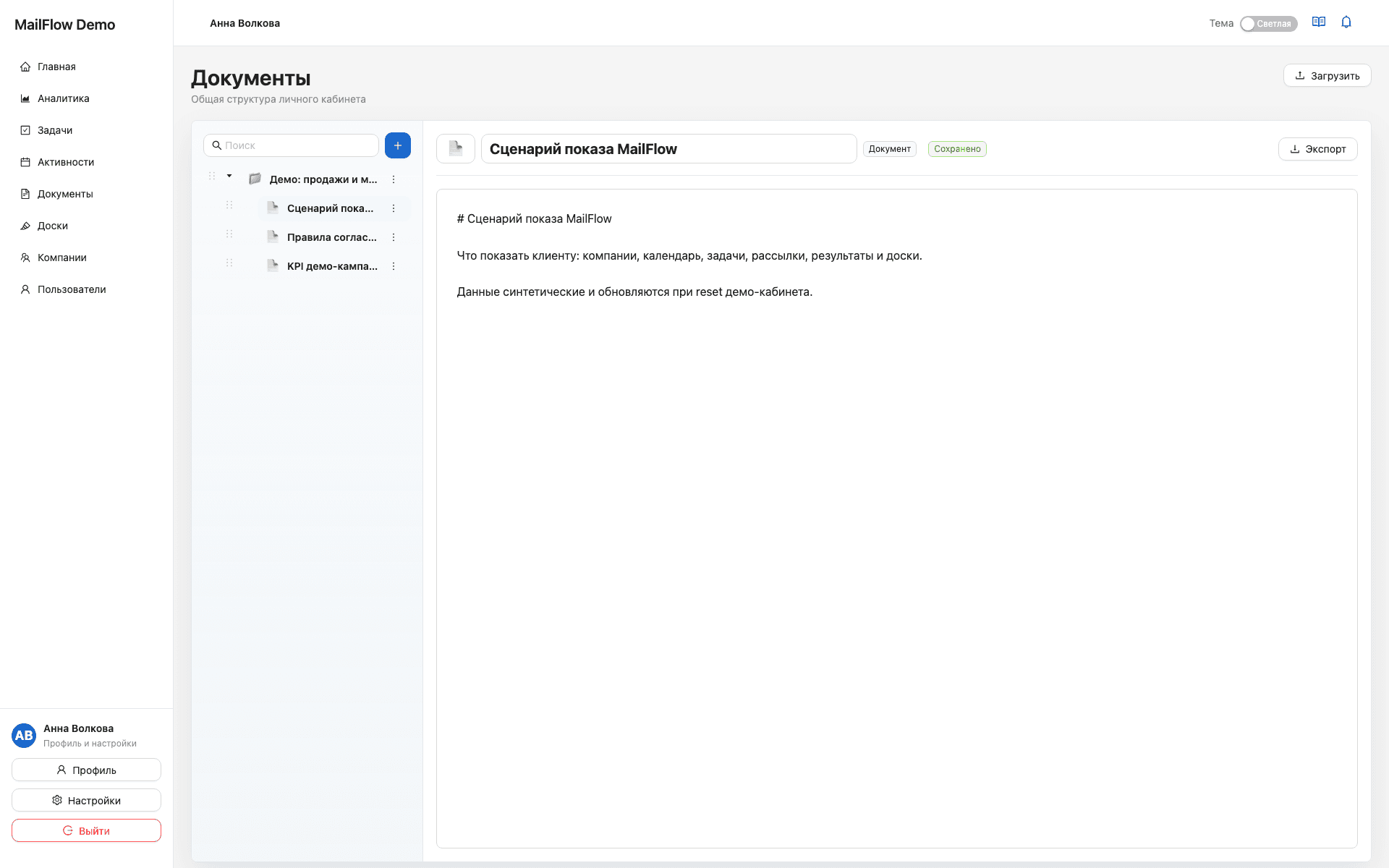Open notifications bell icon
The width and height of the screenshot is (1389, 868).
pyautogui.click(x=1346, y=22)
